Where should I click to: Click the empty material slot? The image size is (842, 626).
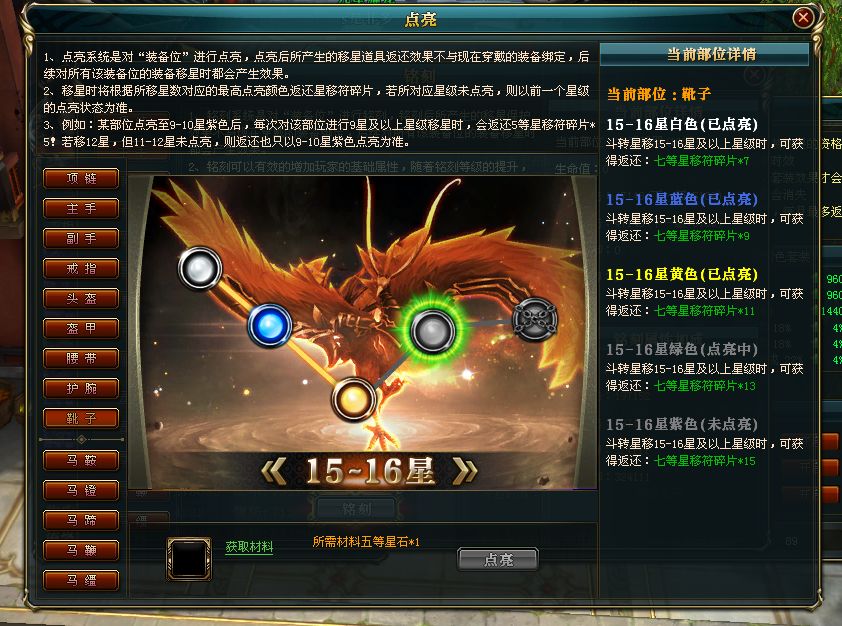tap(189, 558)
